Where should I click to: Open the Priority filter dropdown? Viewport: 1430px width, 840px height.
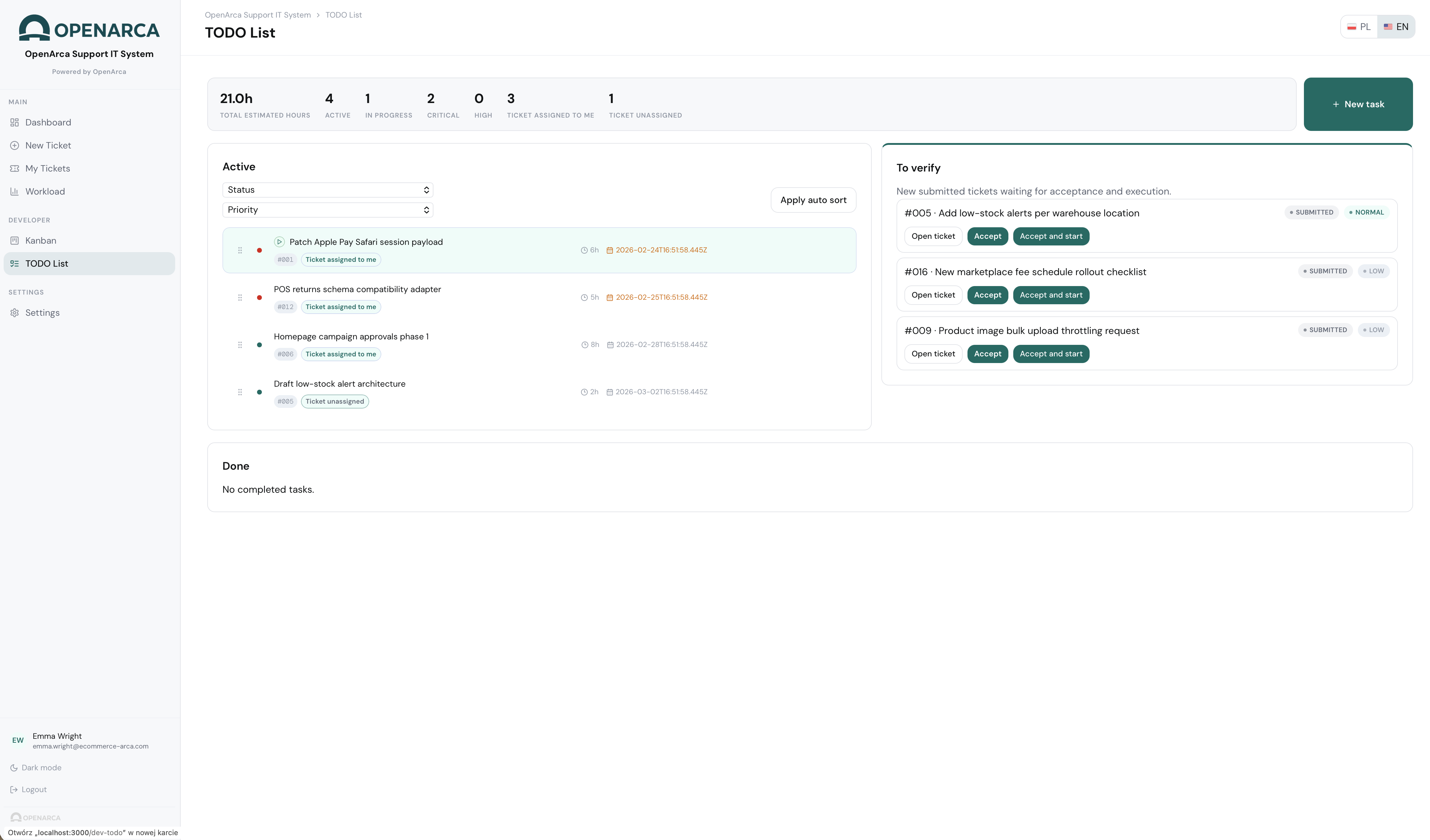[327, 210]
